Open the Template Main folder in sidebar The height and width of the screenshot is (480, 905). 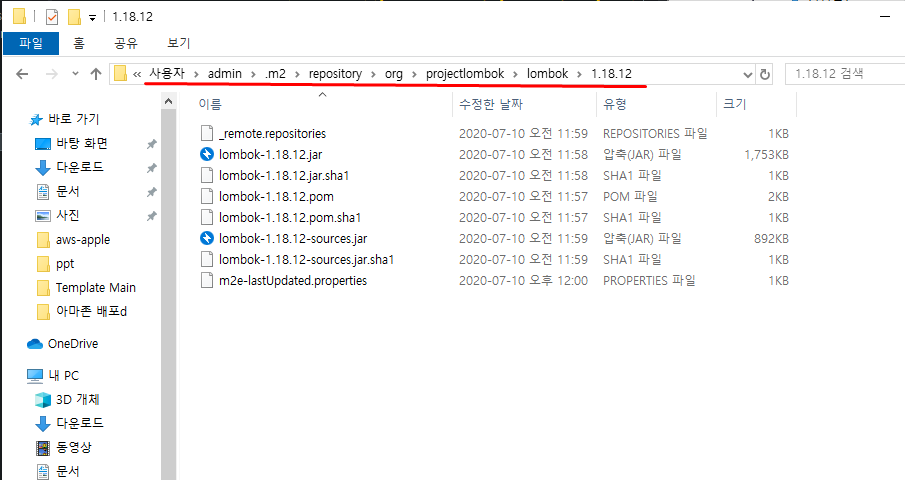point(95,287)
